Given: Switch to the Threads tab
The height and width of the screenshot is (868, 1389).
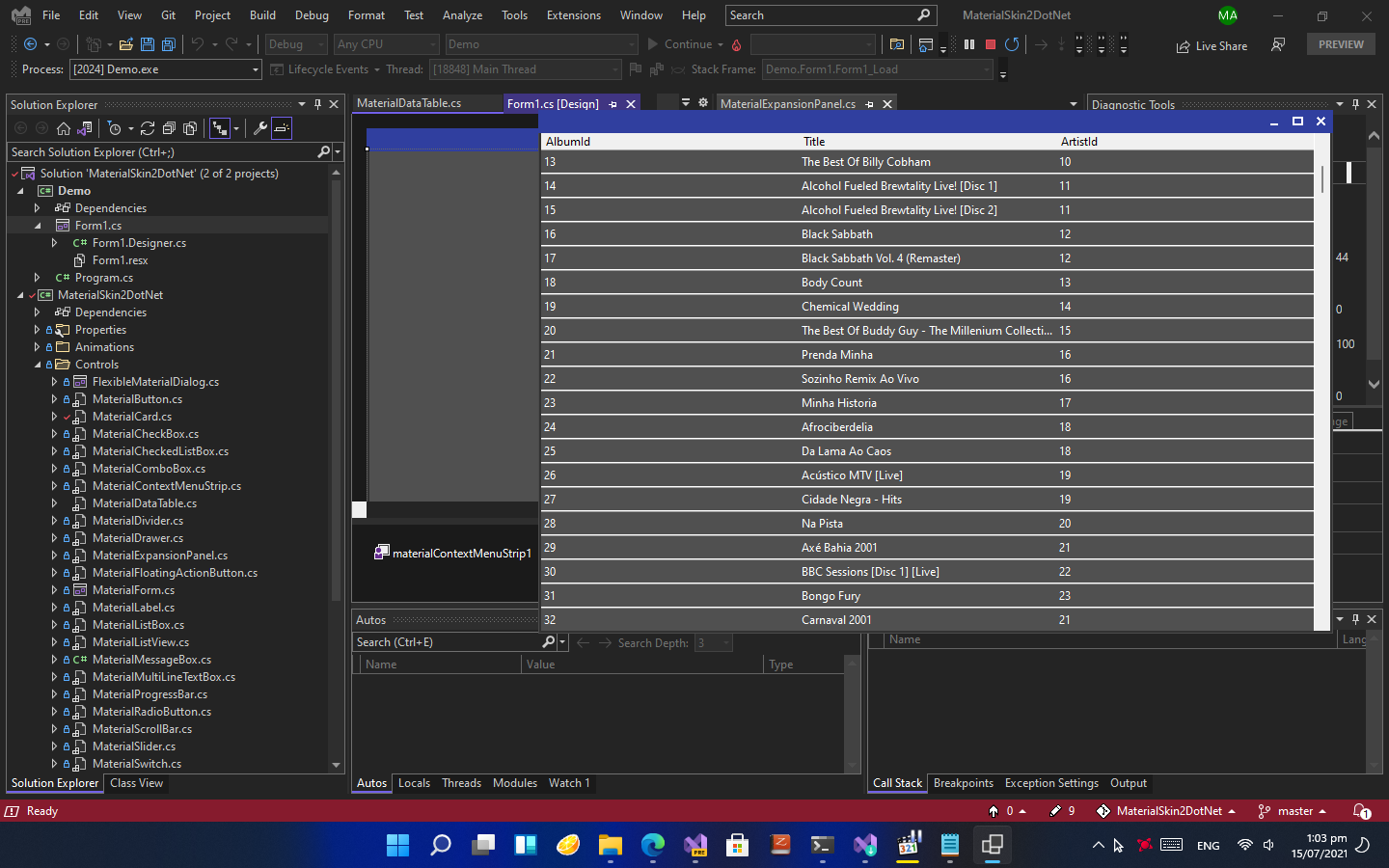Looking at the screenshot, I should [x=461, y=783].
